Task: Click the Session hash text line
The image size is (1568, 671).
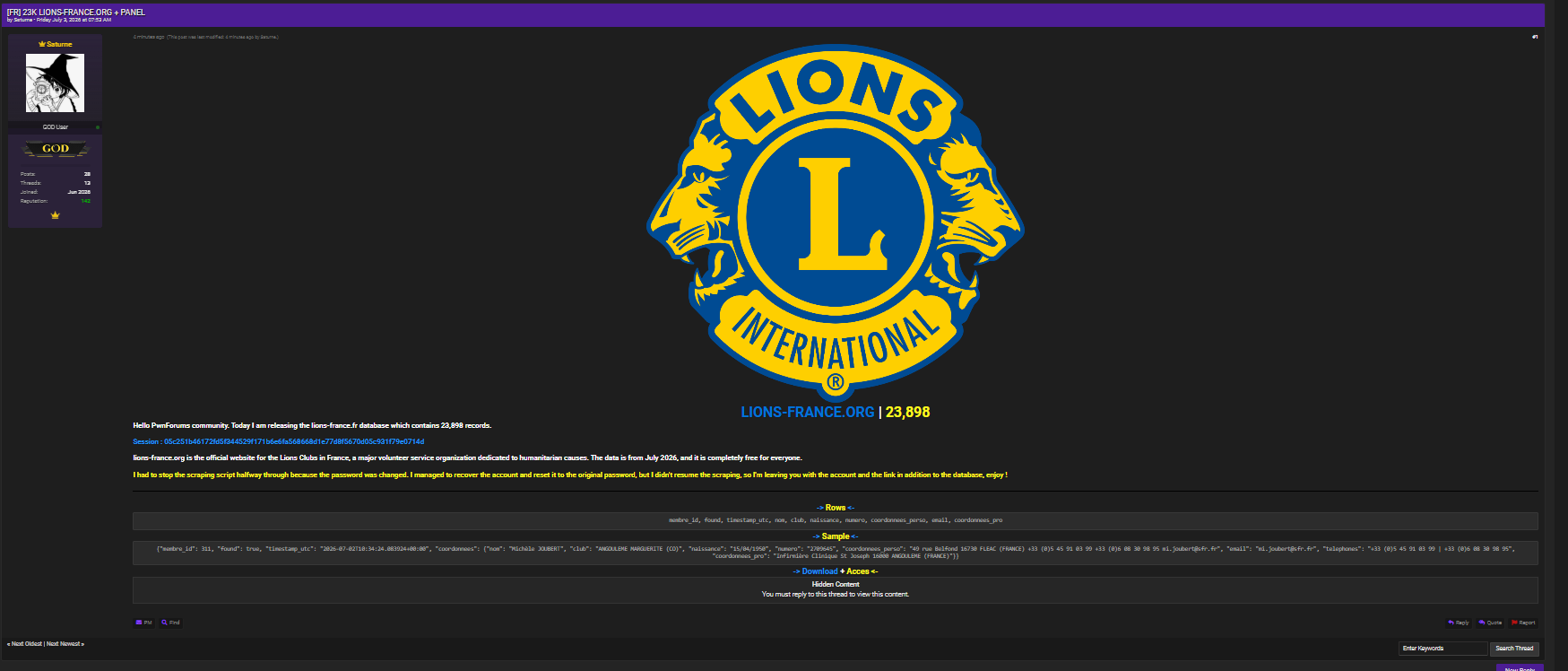Action: tap(279, 441)
